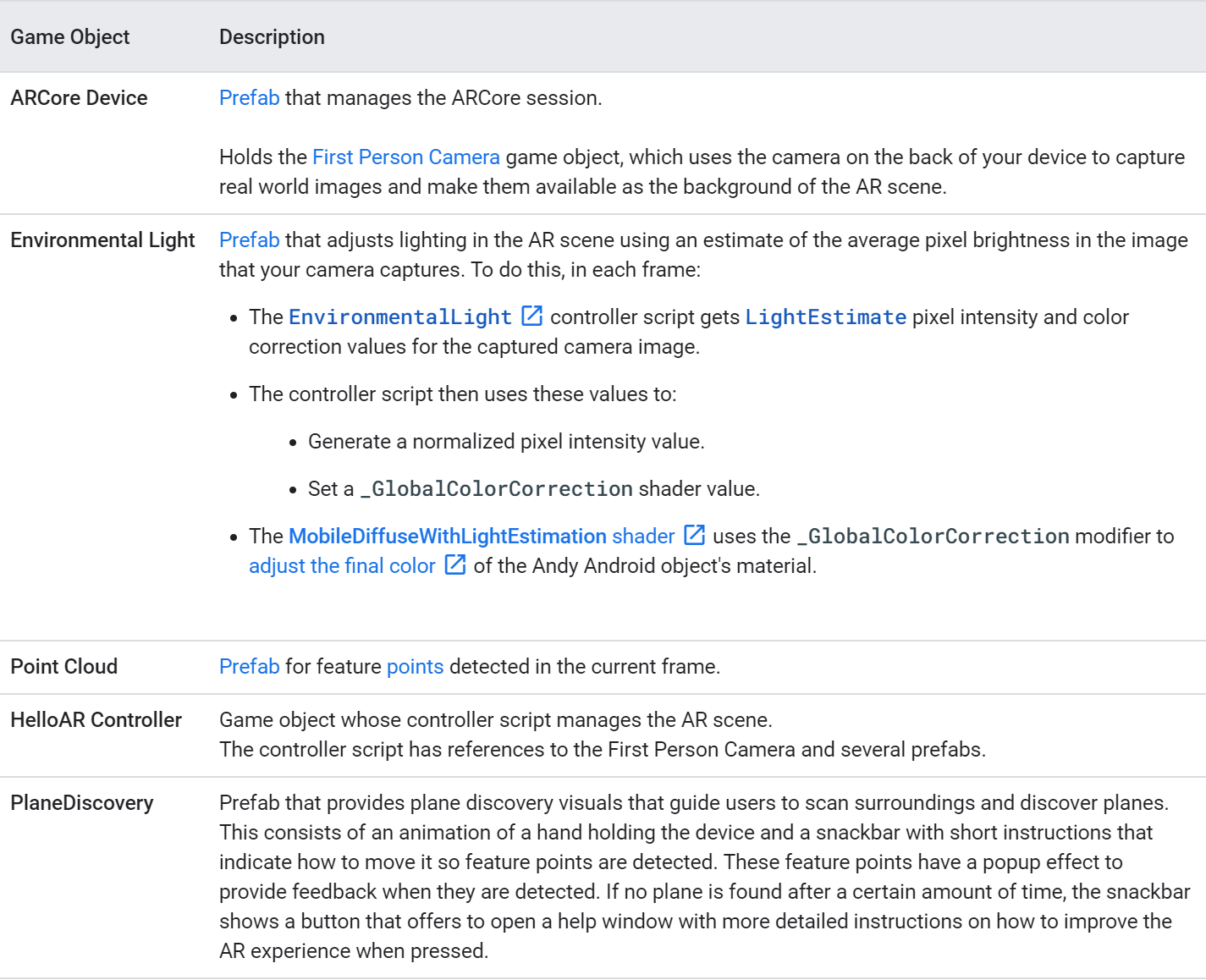Select the 'HelloAR Controller' cell text

click(96, 720)
